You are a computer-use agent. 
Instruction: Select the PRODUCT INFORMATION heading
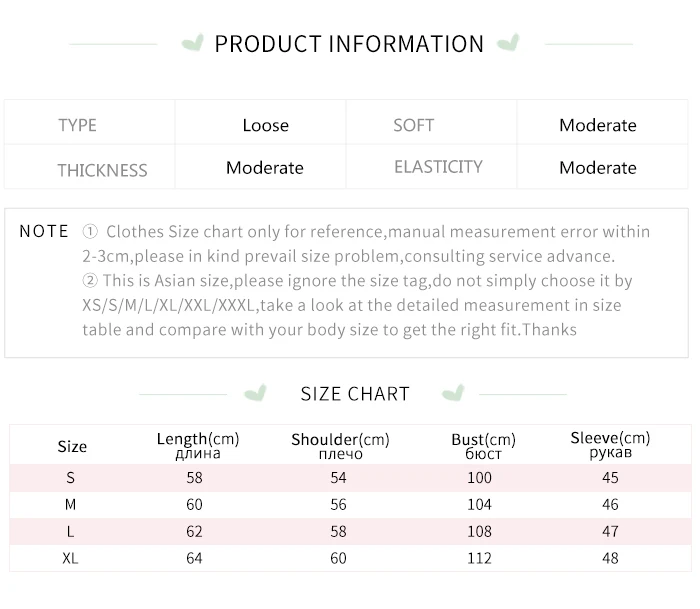[x=349, y=44]
